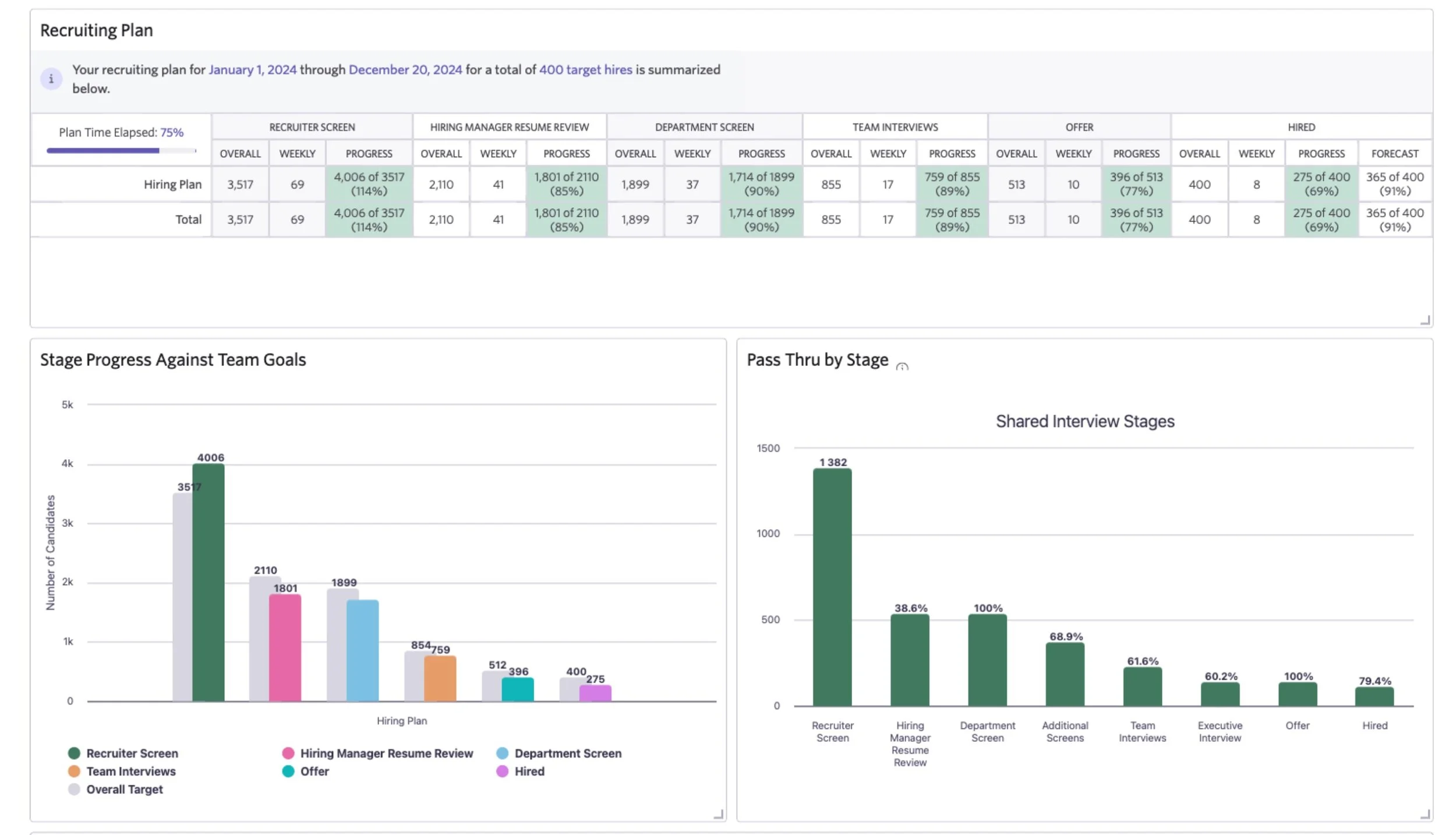The height and width of the screenshot is (835, 1456).
Task: Click the 61.6% Team Interviews pass-thru bar
Action: click(1142, 686)
